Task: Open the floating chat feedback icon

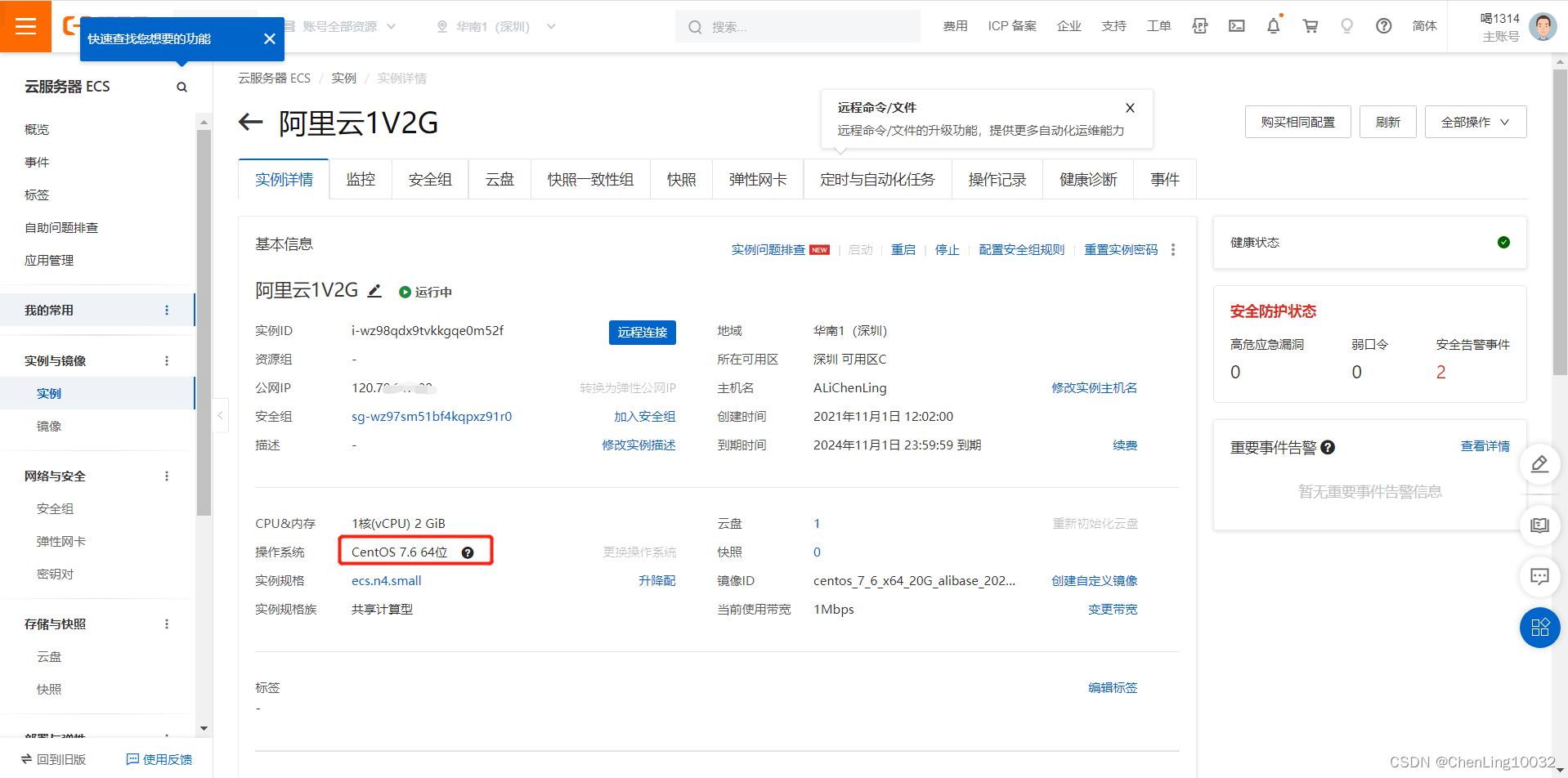Action: pos(1540,576)
